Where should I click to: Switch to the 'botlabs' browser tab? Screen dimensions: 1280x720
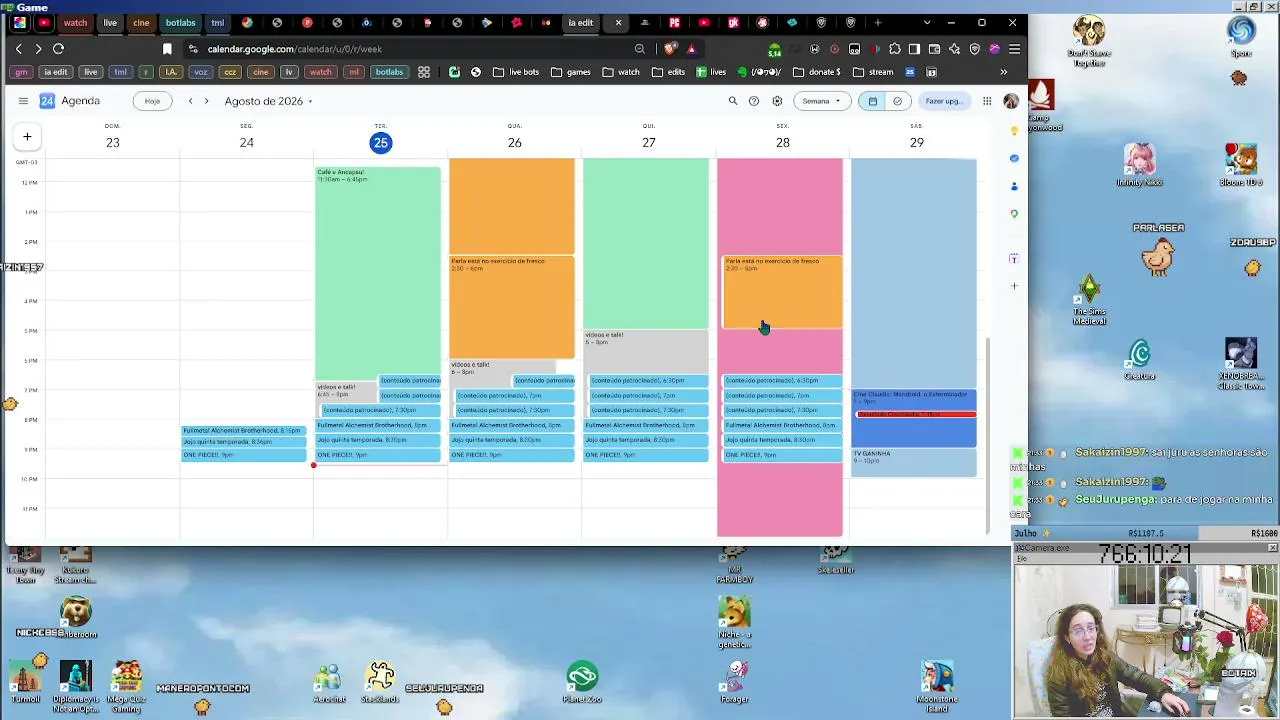click(180, 22)
